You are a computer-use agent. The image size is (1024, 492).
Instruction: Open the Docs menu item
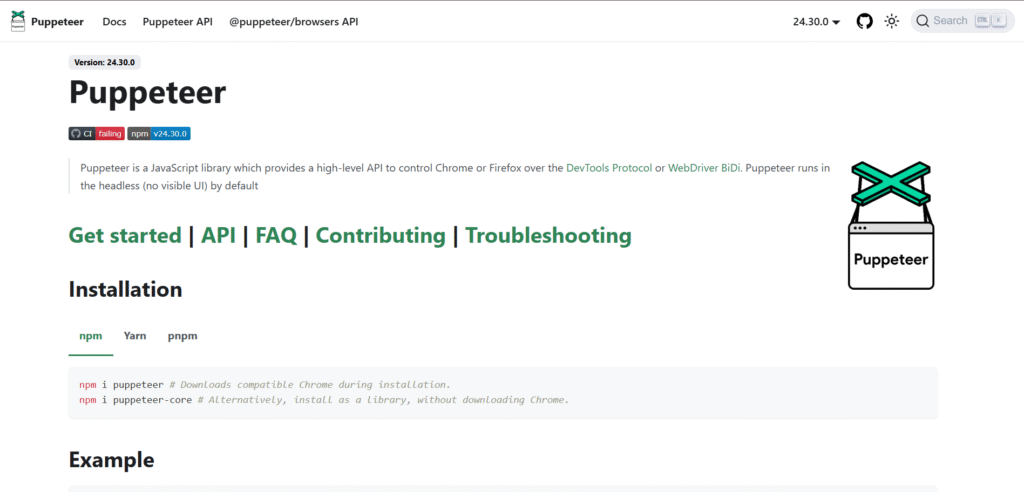114,21
